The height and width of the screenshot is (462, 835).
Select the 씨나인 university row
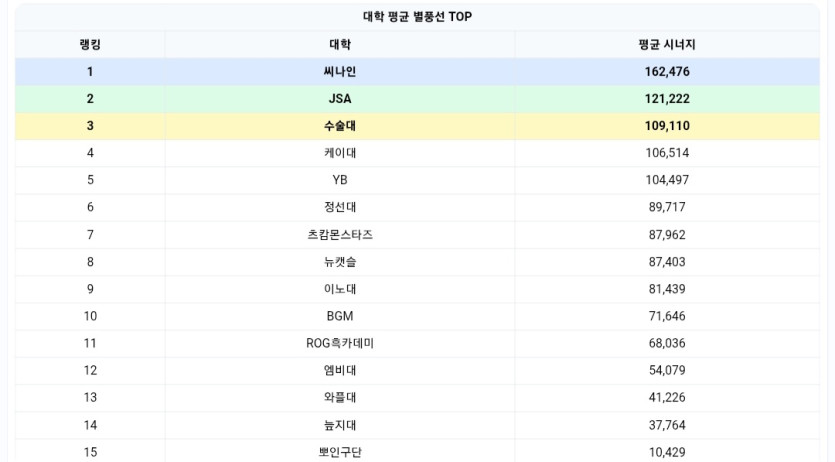pos(340,72)
